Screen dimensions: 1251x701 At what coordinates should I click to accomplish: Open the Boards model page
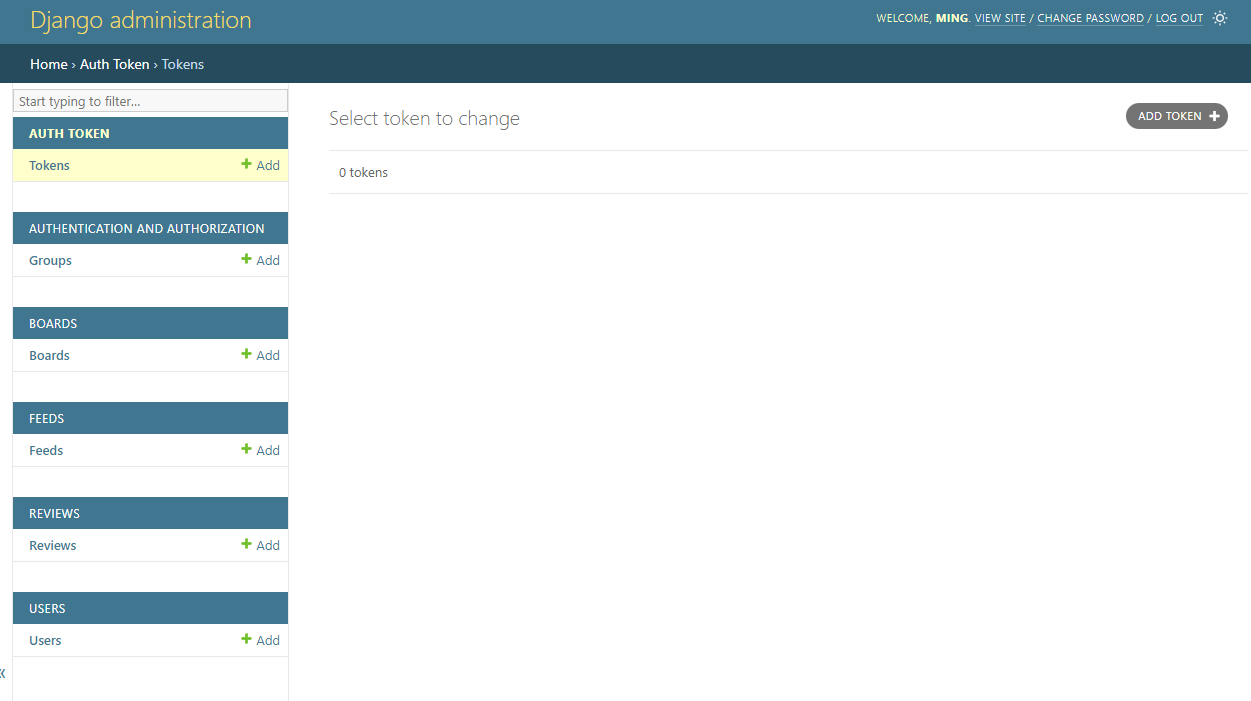tap(49, 354)
